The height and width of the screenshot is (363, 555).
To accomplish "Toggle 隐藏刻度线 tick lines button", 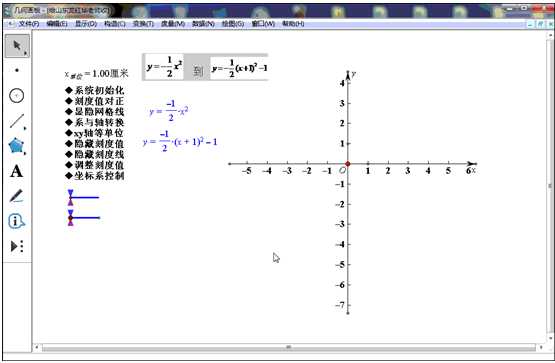I will (95, 154).
